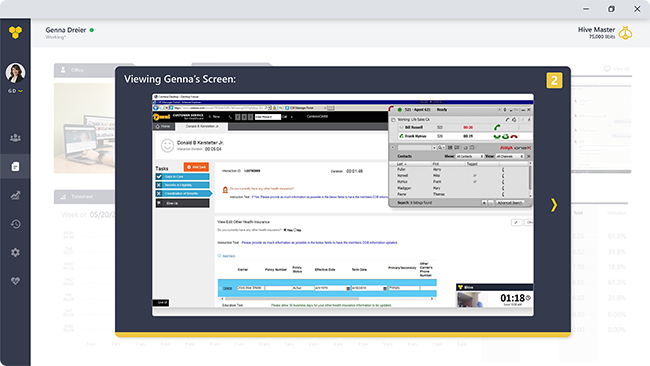This screenshot has width=650, height=366.
Task: Select Yes radio for other health insurance
Action: pyautogui.click(x=285, y=230)
